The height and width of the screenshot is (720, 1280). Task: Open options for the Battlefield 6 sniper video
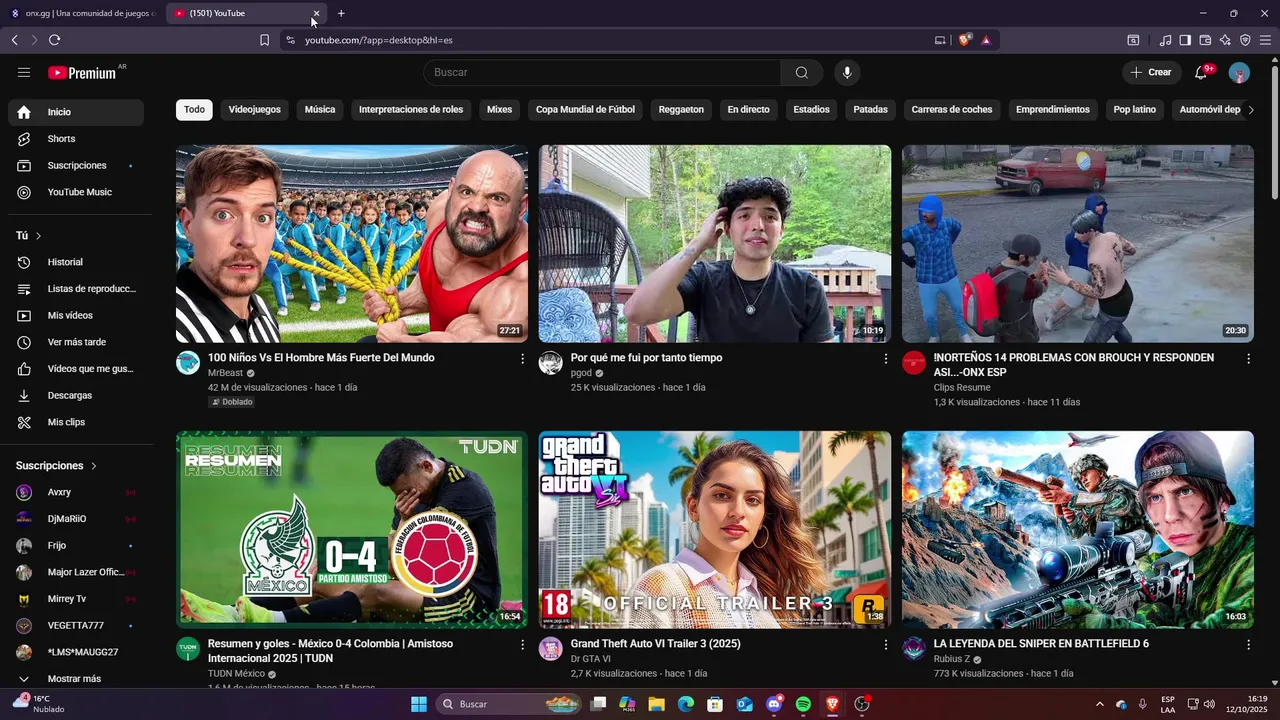pyautogui.click(x=1248, y=645)
